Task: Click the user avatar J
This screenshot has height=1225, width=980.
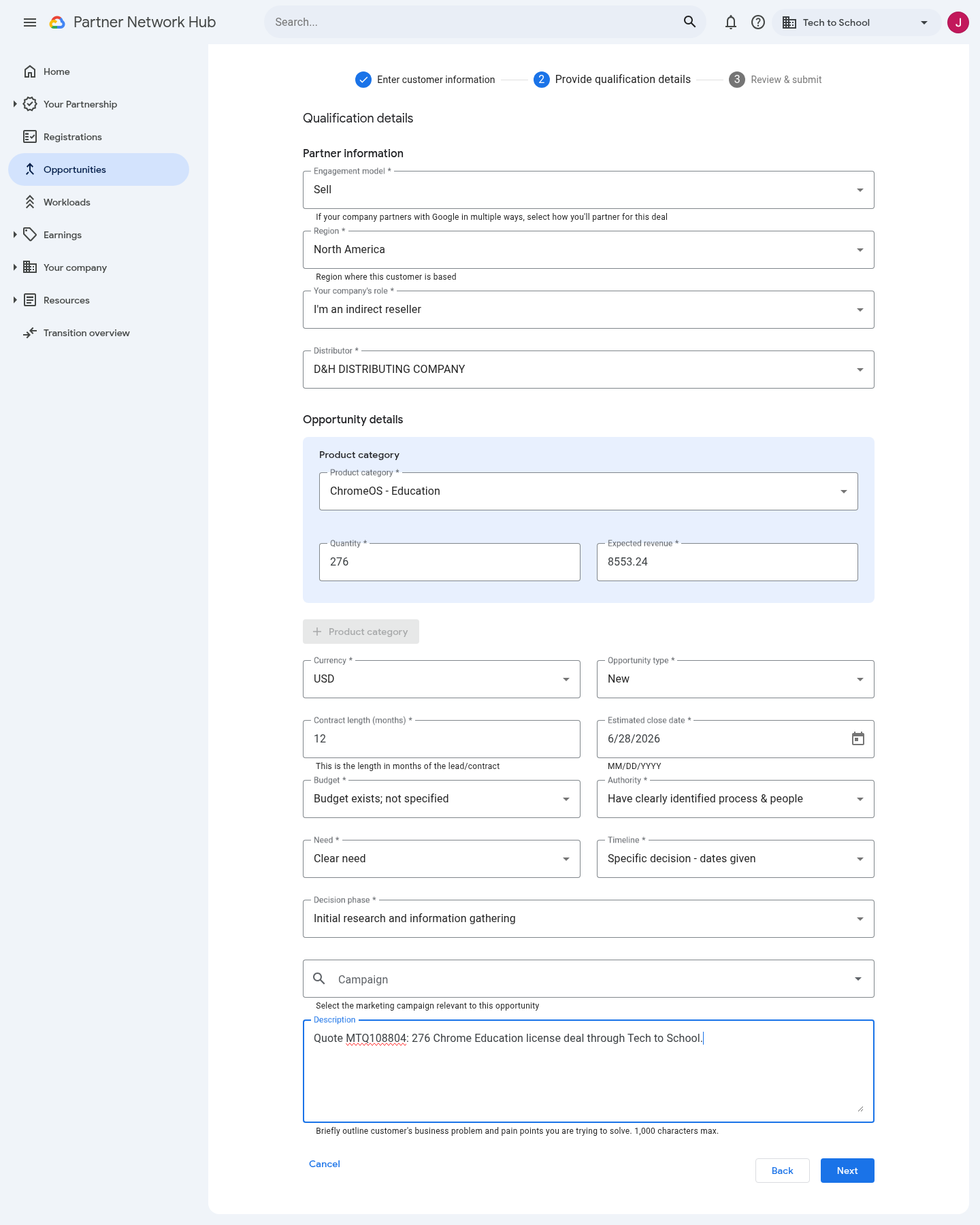Action: click(958, 22)
